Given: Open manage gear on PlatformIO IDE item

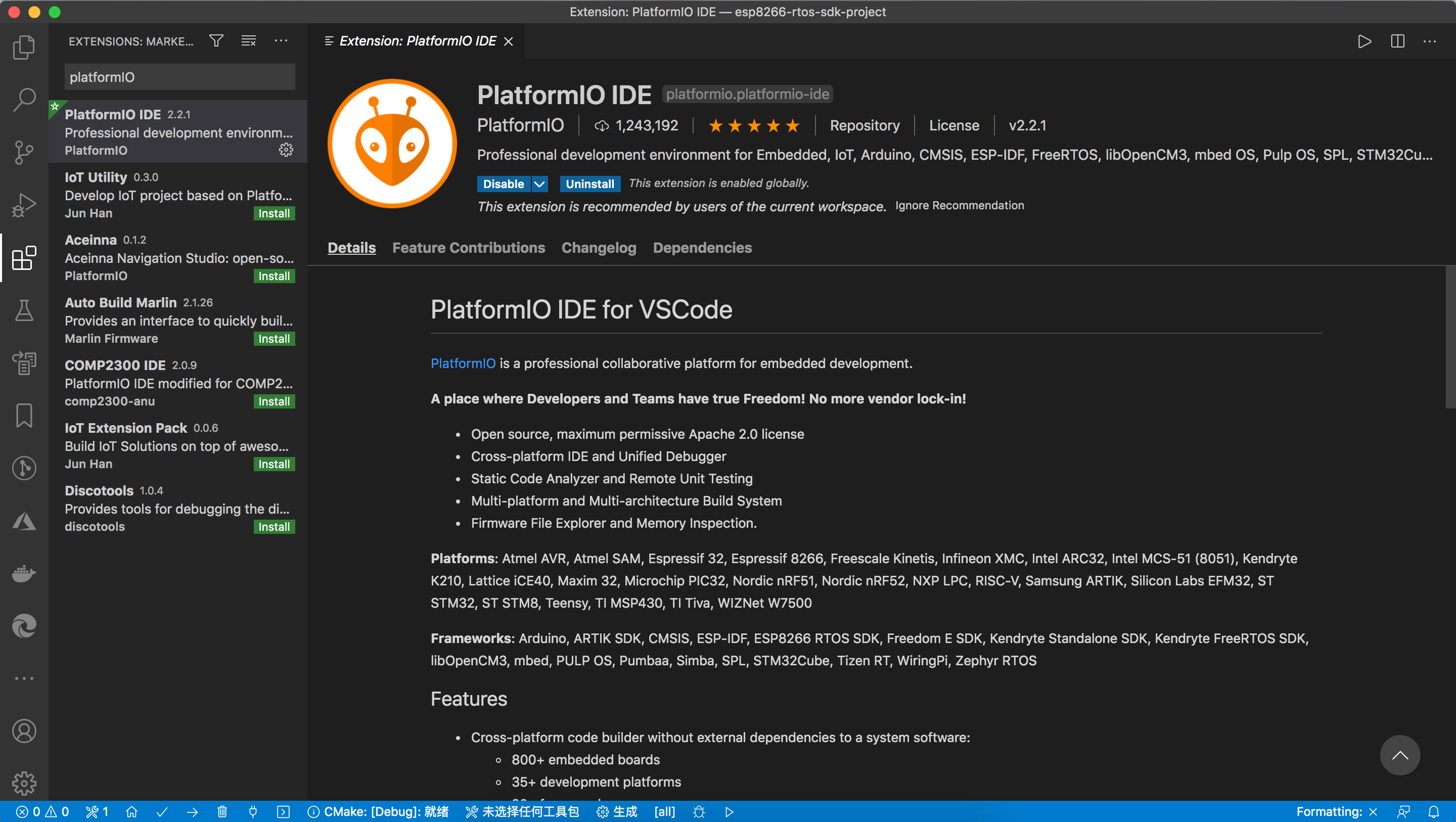Looking at the screenshot, I should tap(286, 150).
